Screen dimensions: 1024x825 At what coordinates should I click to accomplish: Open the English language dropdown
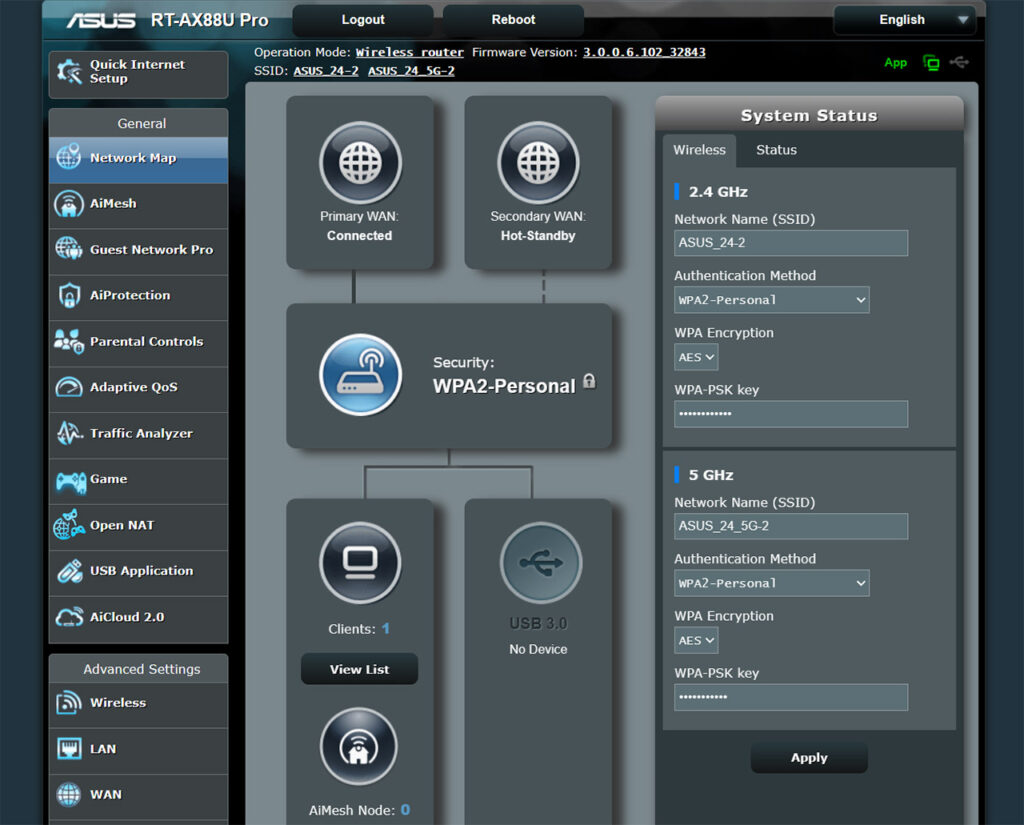[x=903, y=19]
